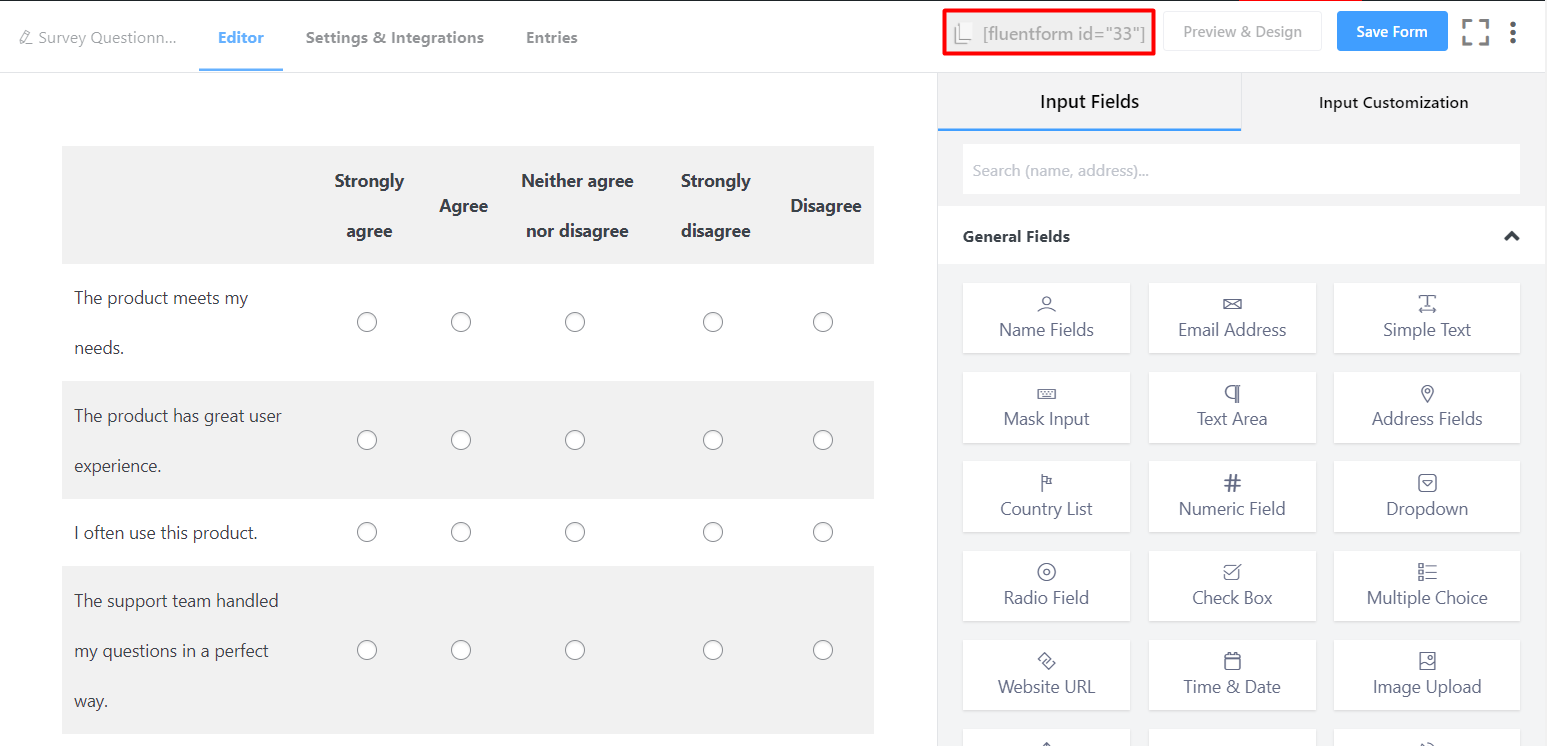This screenshot has width=1547, height=746.
Task: Add a Dropdown field
Action: pos(1426,496)
